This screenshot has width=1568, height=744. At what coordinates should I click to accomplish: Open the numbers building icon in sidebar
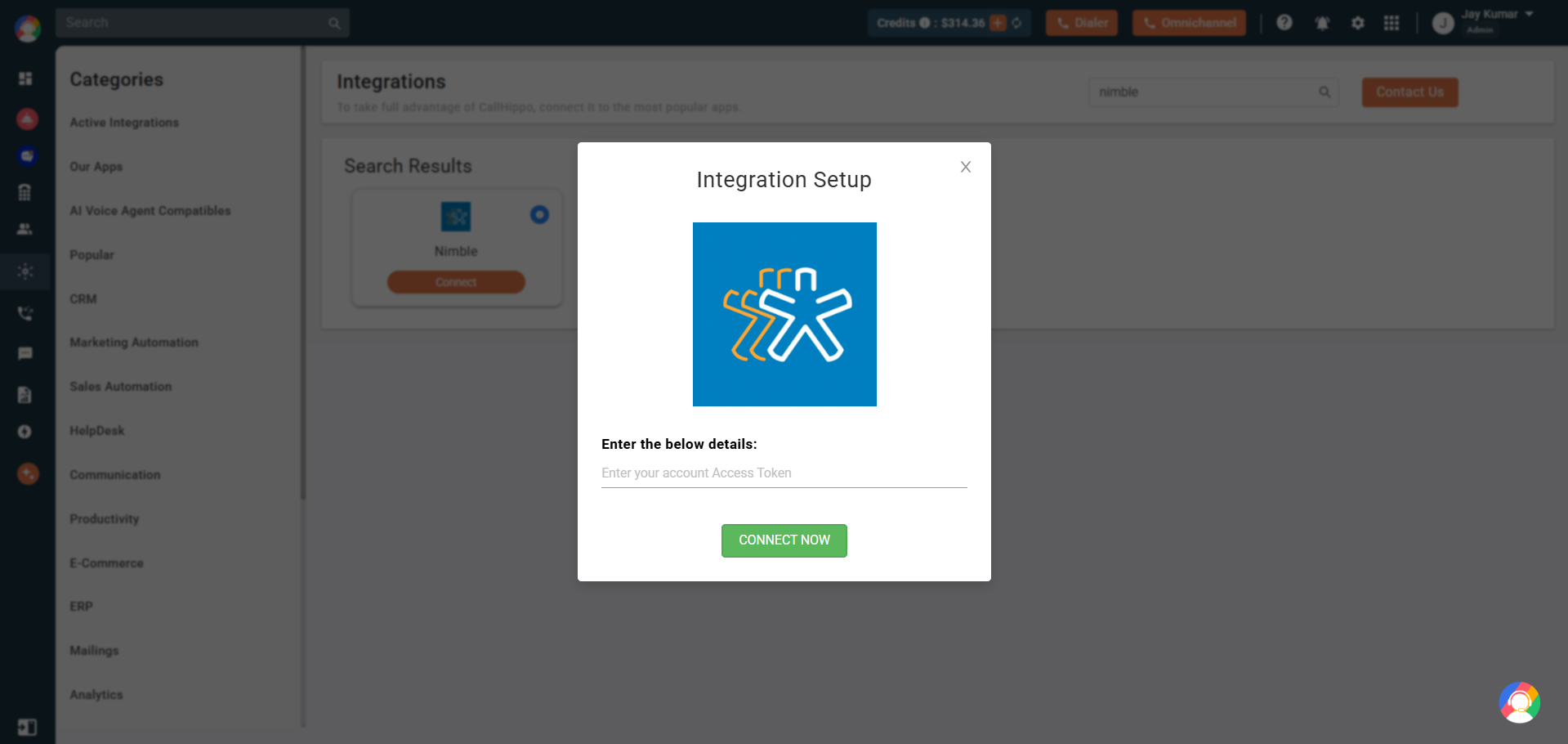pyautogui.click(x=25, y=192)
